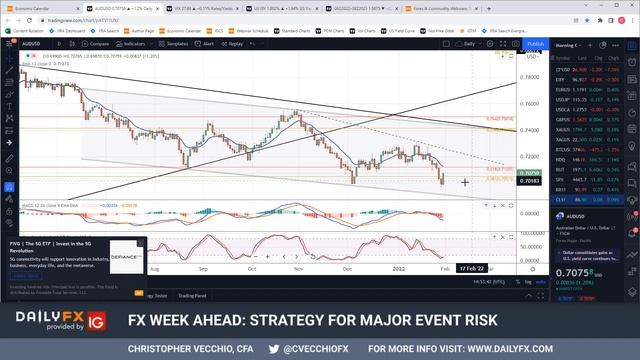Image resolution: width=640 pixels, height=360 pixels.
Task: Start bar Replay mode
Action: coord(232,44)
